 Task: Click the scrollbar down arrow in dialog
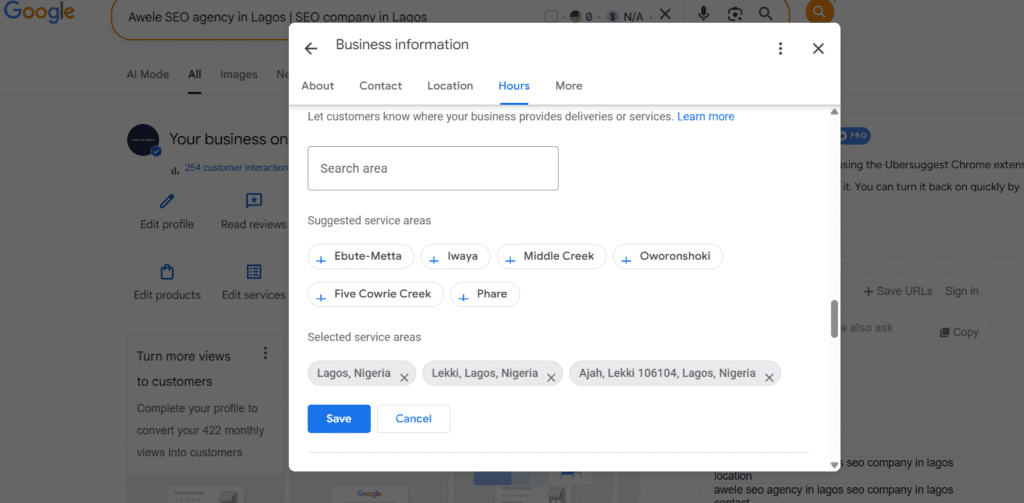click(x=834, y=464)
